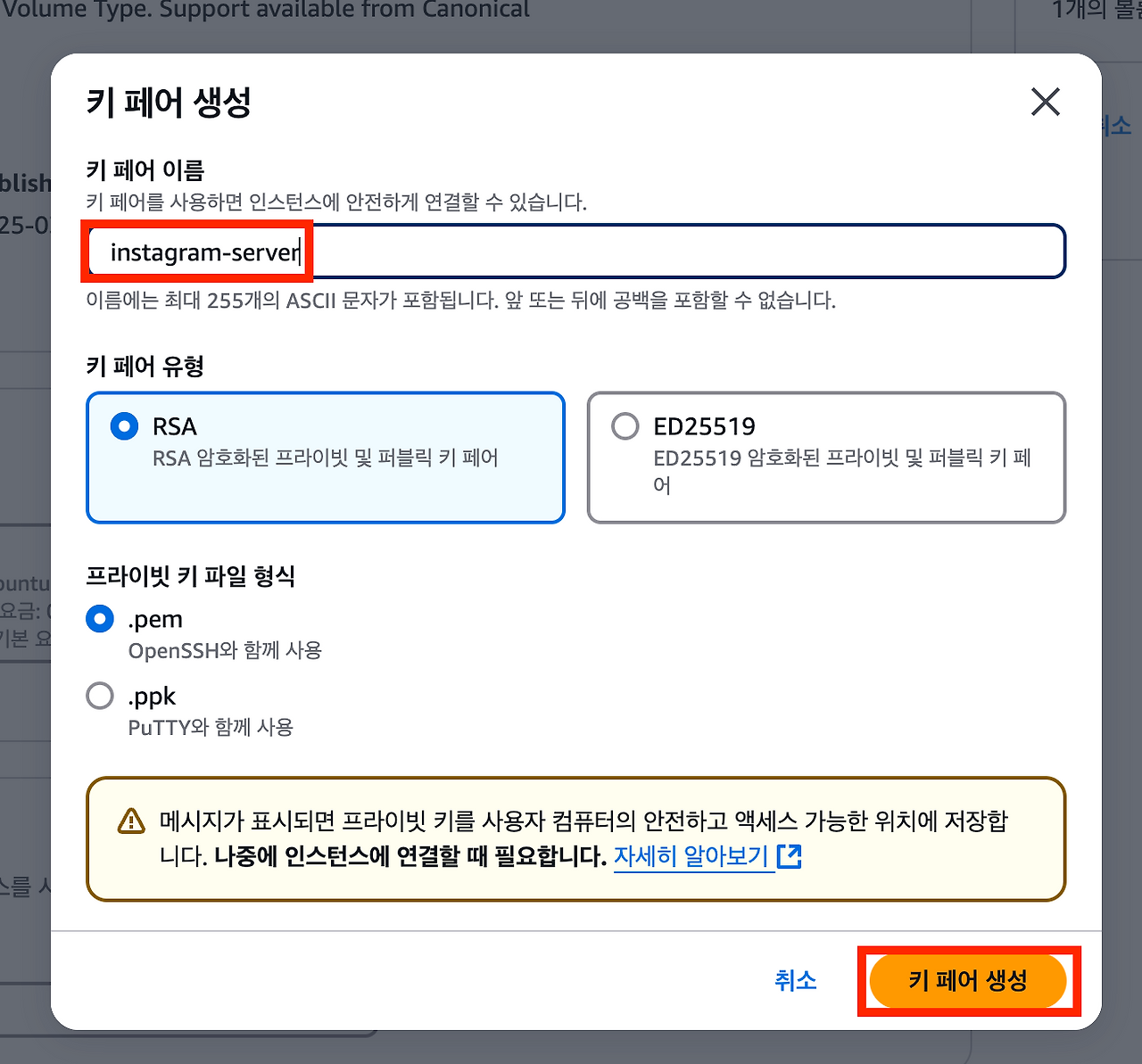Viewport: 1142px width, 1064px height.
Task: Click the 키 페어 유형 section heading
Action: [145, 366]
